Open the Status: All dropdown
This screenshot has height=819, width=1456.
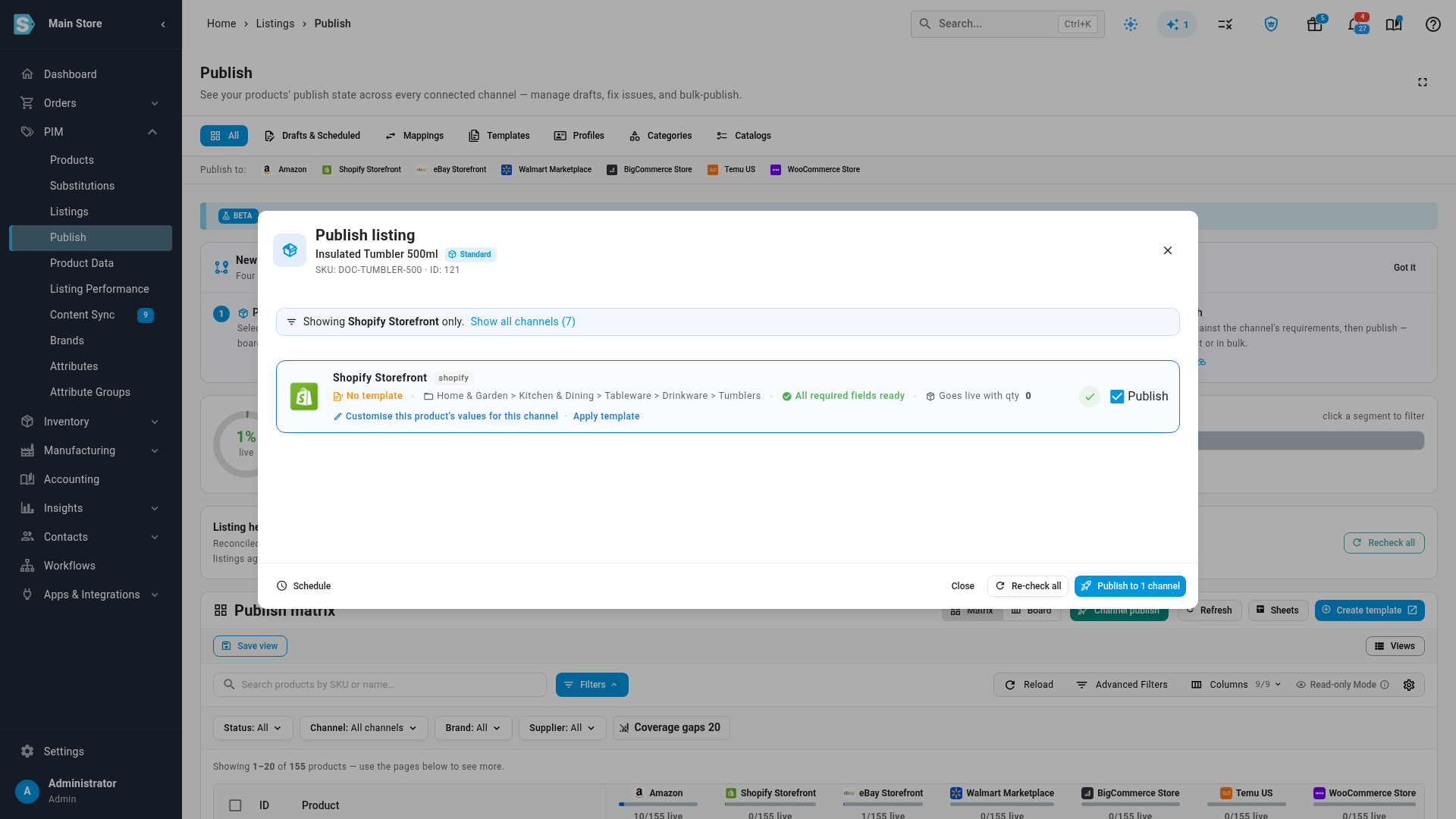253,728
